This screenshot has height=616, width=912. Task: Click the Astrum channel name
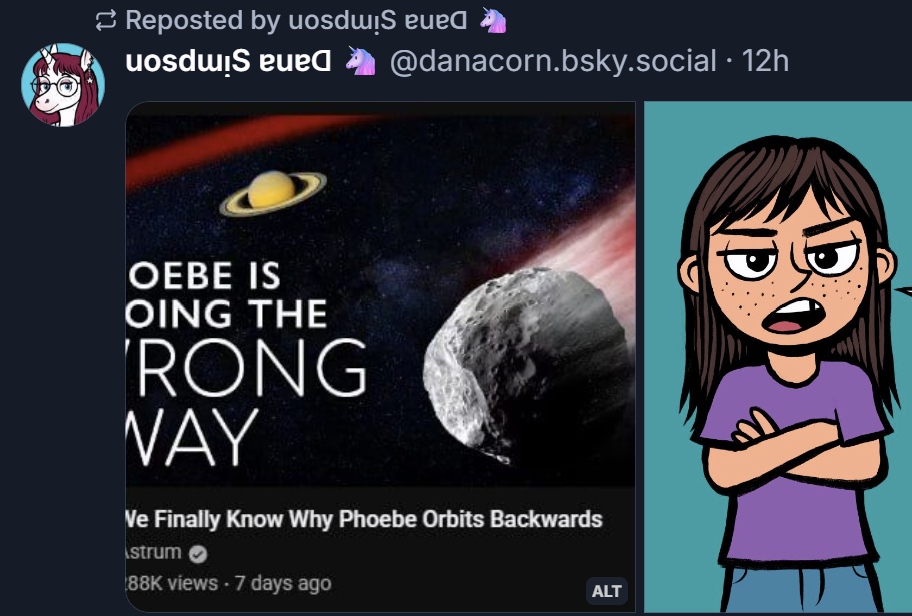(x=153, y=553)
